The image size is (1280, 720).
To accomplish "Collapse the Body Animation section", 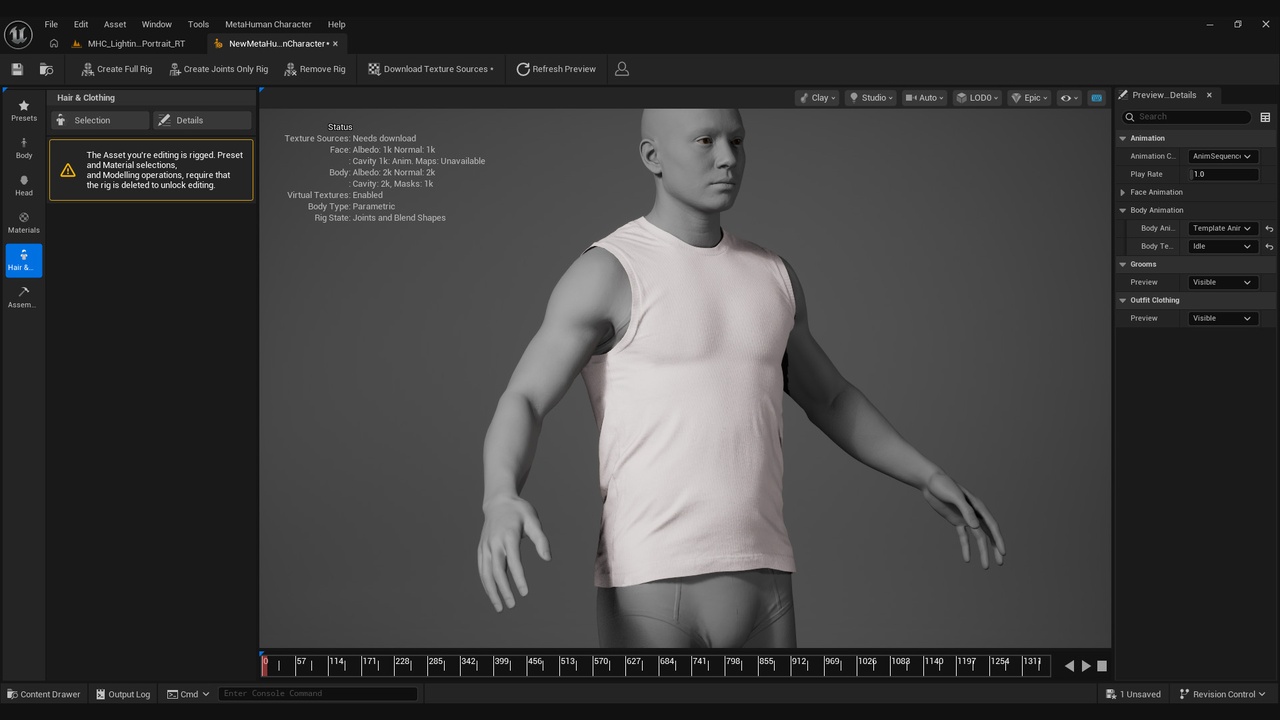I will (x=1123, y=210).
